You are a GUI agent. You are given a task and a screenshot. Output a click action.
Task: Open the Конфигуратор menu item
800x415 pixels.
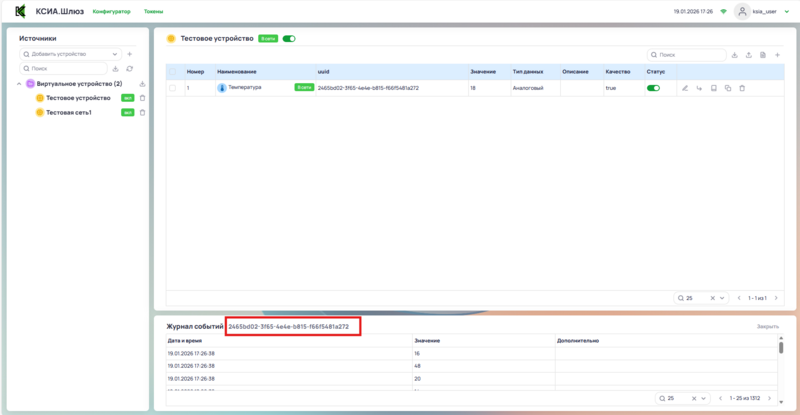(111, 11)
